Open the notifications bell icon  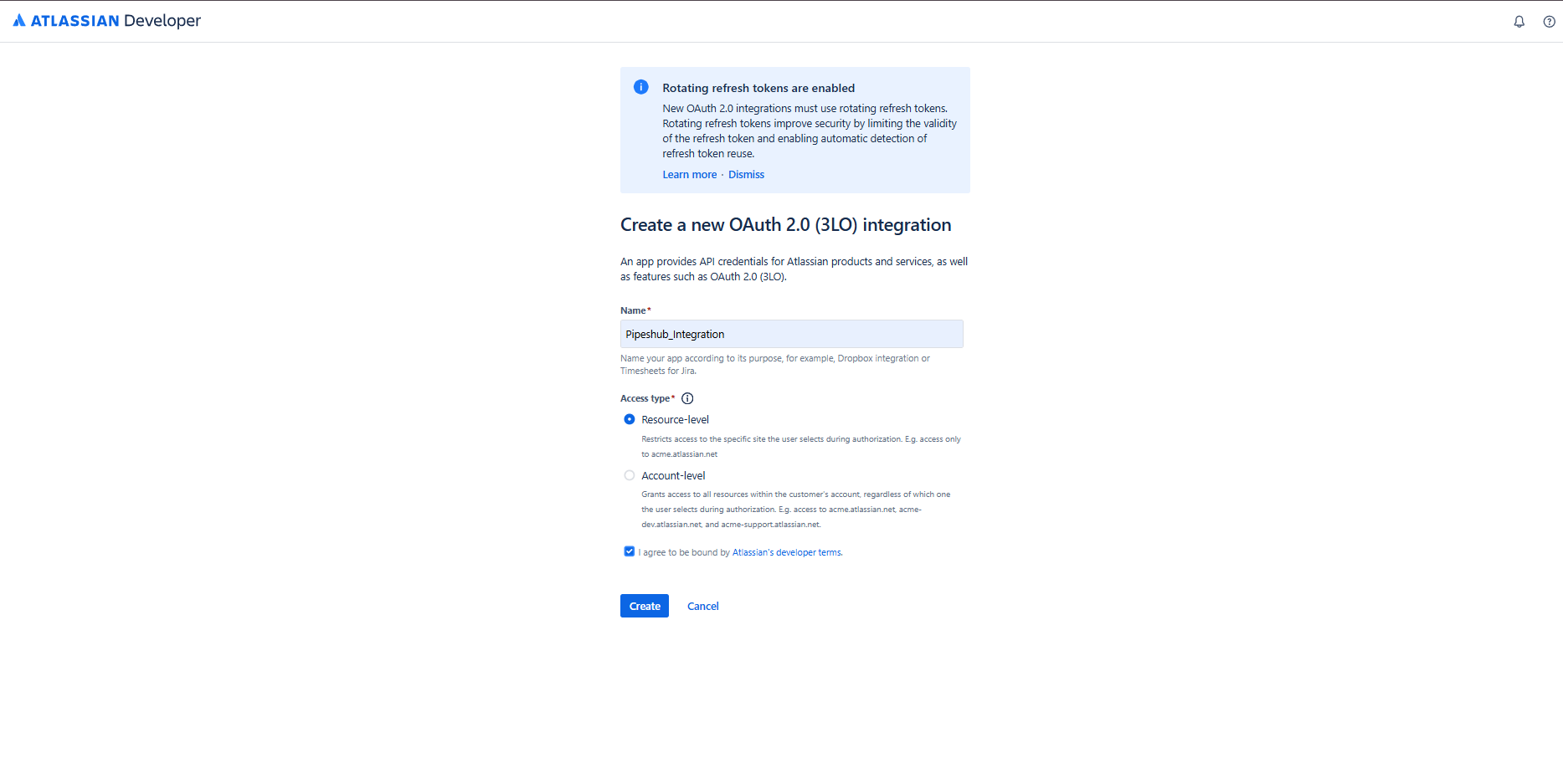point(1519,22)
